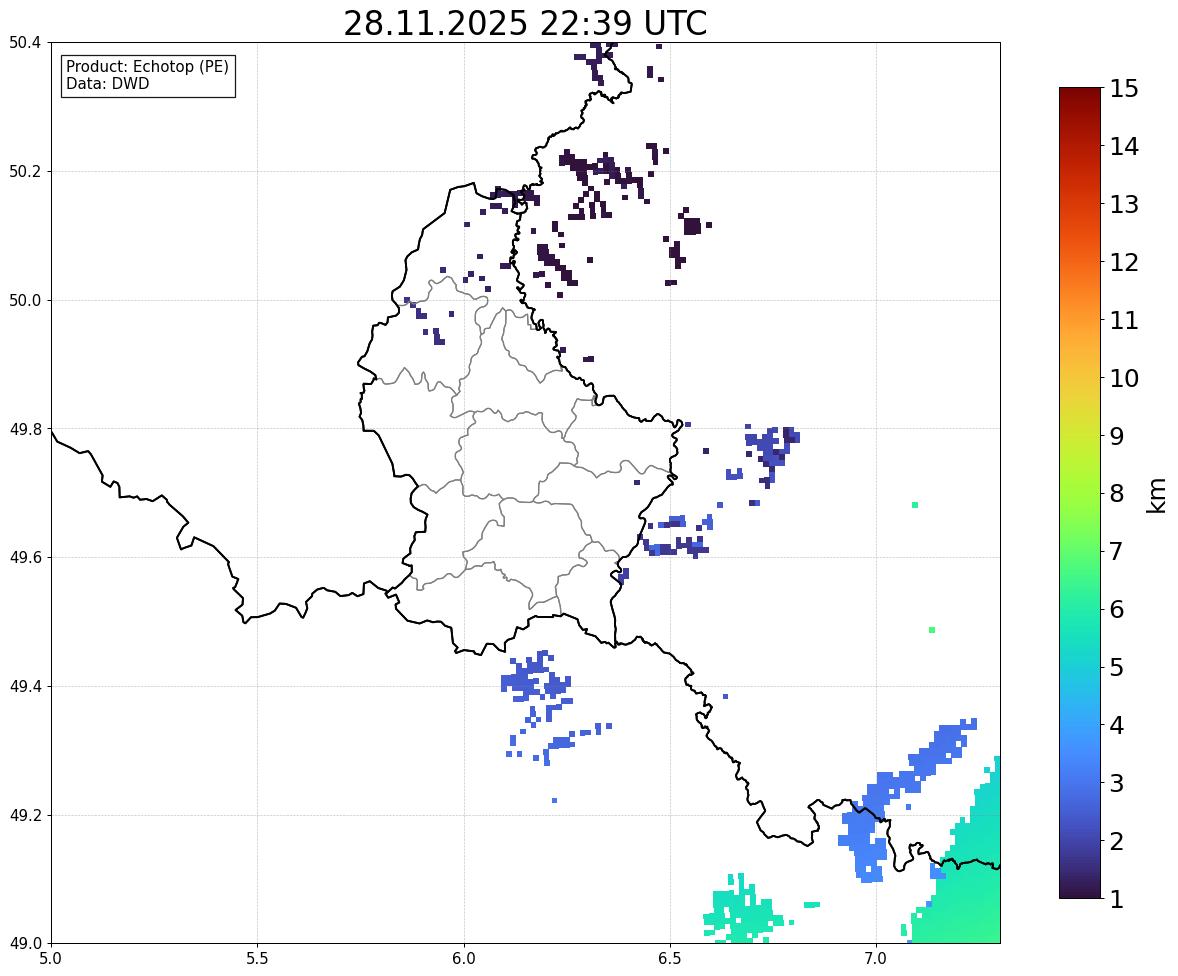Viewport: 1178px width, 976px height.
Task: Click the colorbar at the 10 km level
Action: point(1080,378)
